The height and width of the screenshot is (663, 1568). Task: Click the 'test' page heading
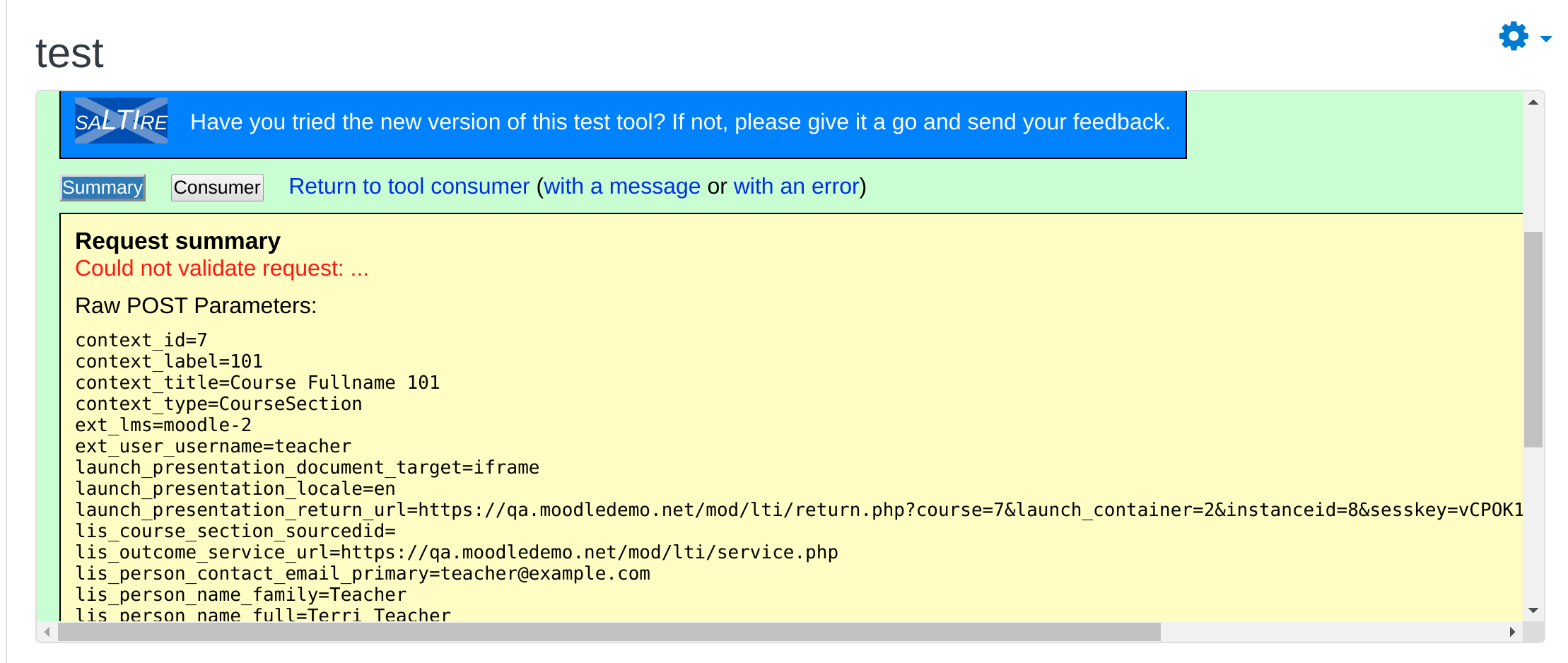(69, 53)
